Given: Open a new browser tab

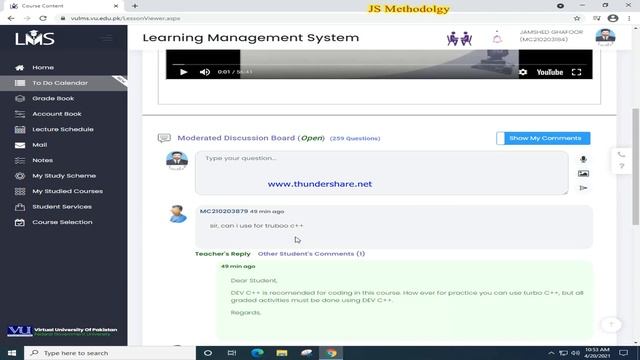Looking at the screenshot, I should pyautogui.click(x=135, y=6).
